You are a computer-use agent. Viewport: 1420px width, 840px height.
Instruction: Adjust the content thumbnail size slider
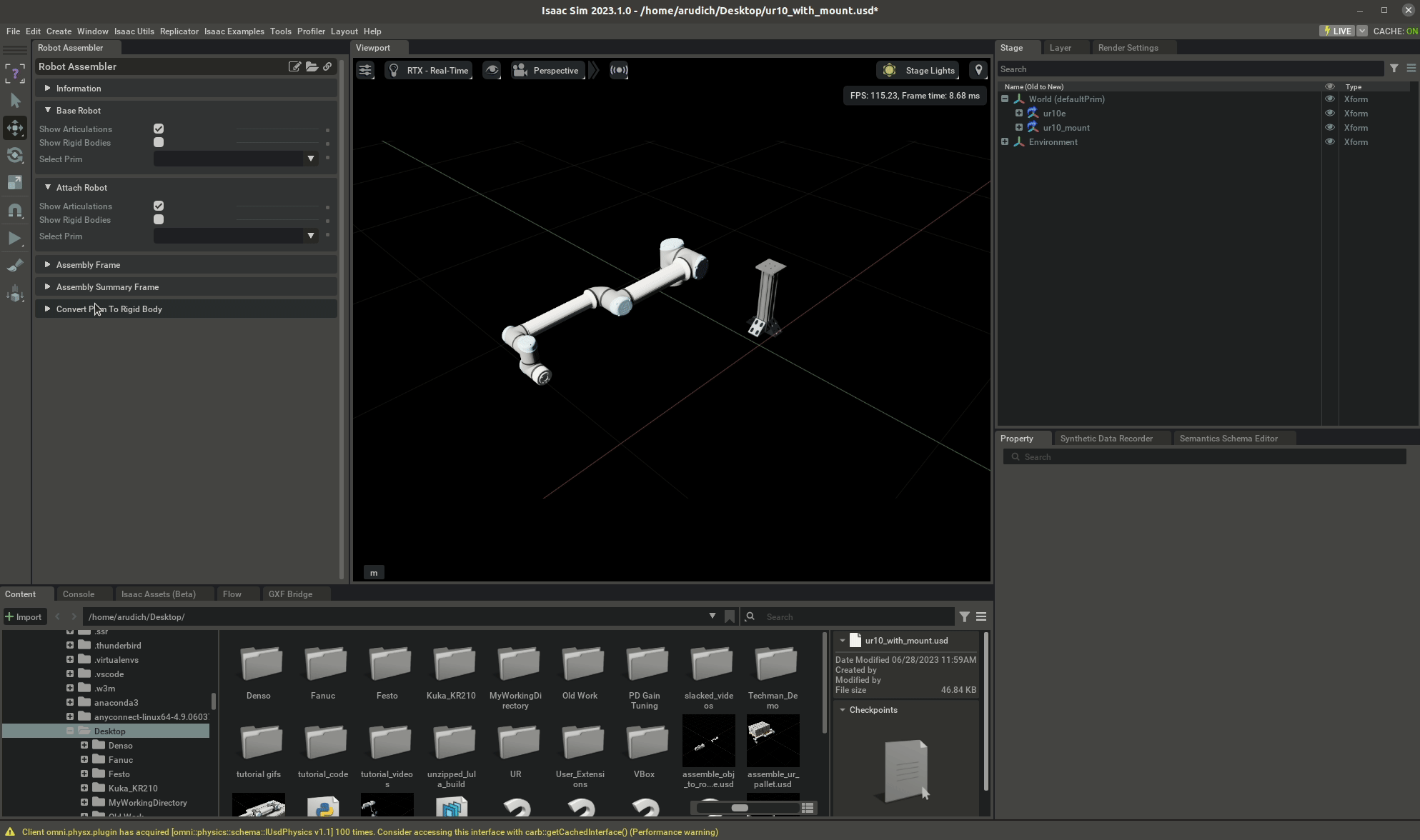tap(740, 808)
